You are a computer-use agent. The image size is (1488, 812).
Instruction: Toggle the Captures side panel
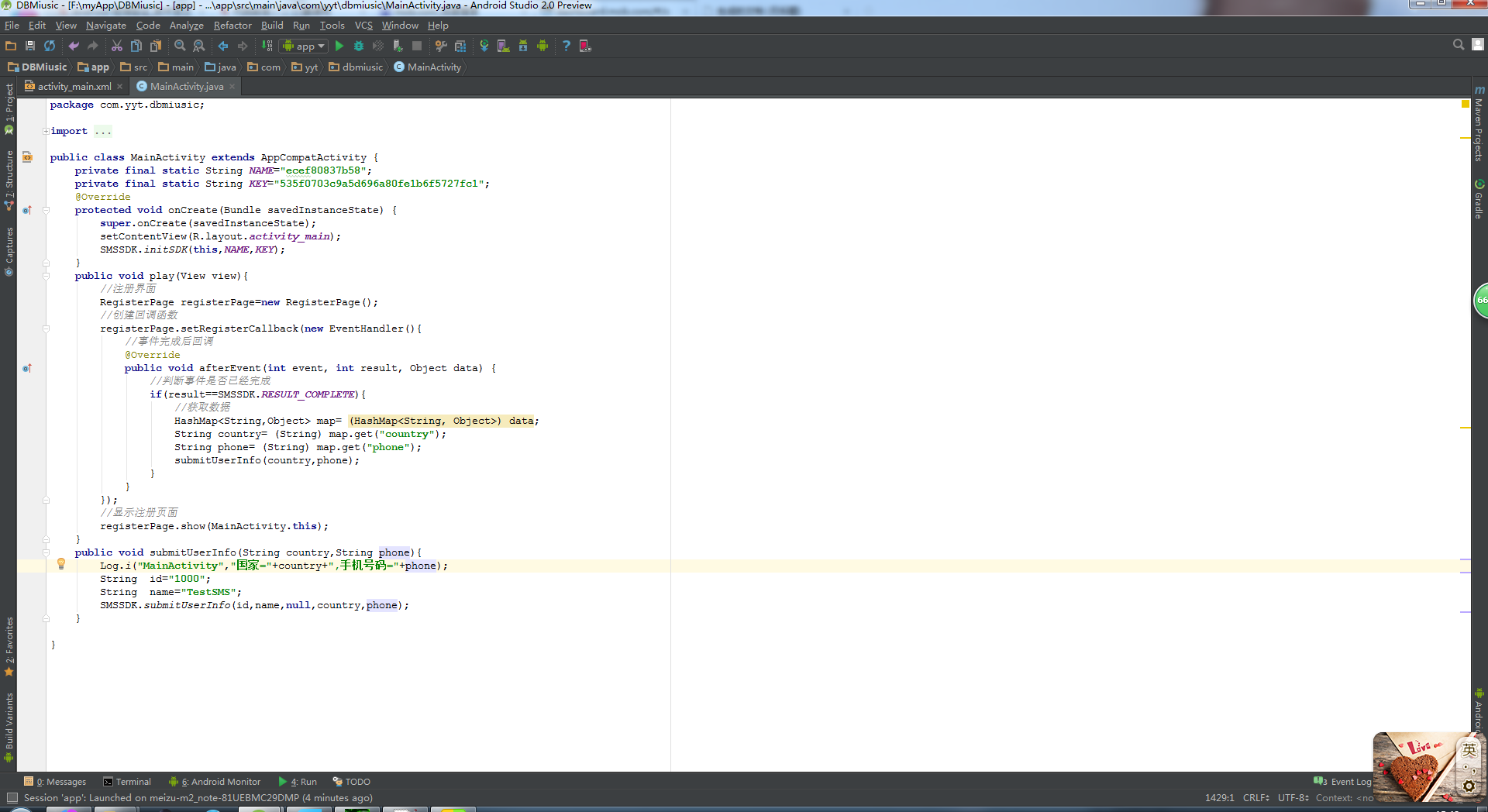(9, 251)
